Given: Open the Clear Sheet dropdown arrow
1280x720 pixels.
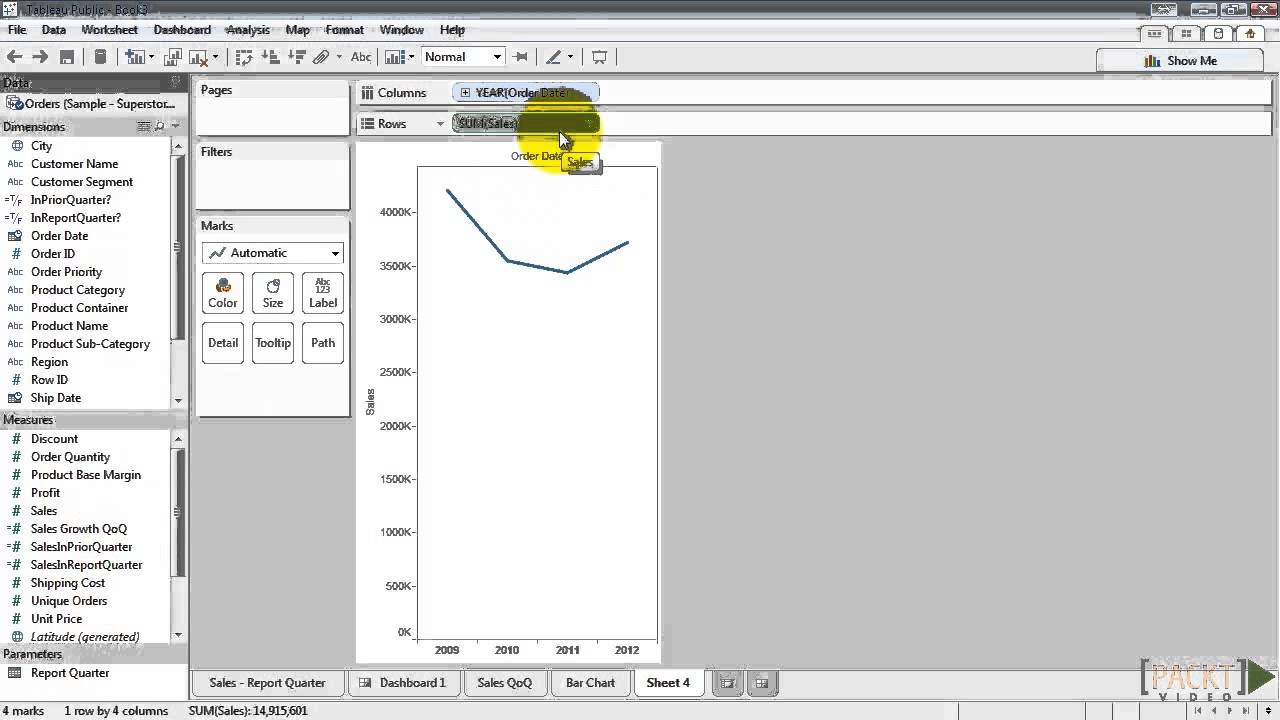Looking at the screenshot, I should [215, 57].
